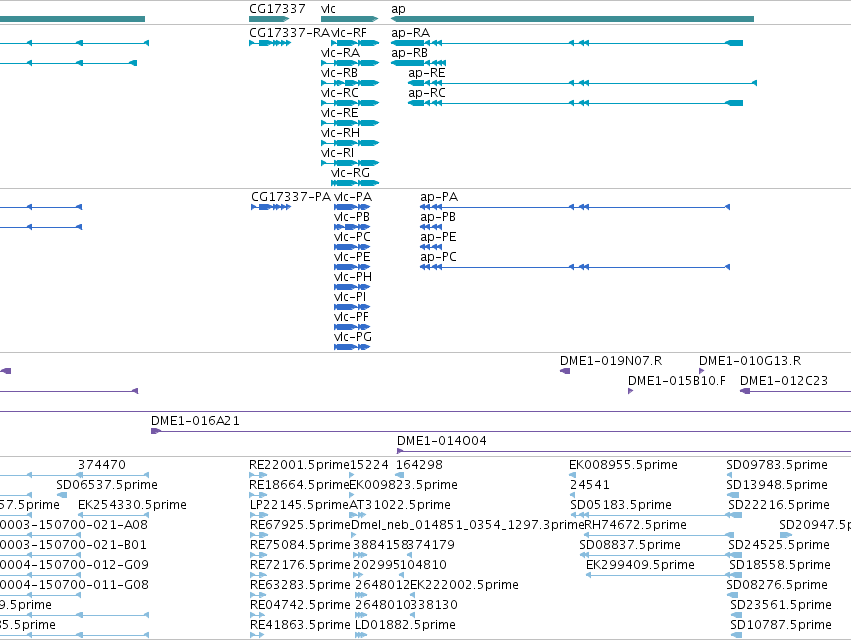The height and width of the screenshot is (640, 851).
Task: Click the vlc-RF transcript label
Action: point(349,33)
